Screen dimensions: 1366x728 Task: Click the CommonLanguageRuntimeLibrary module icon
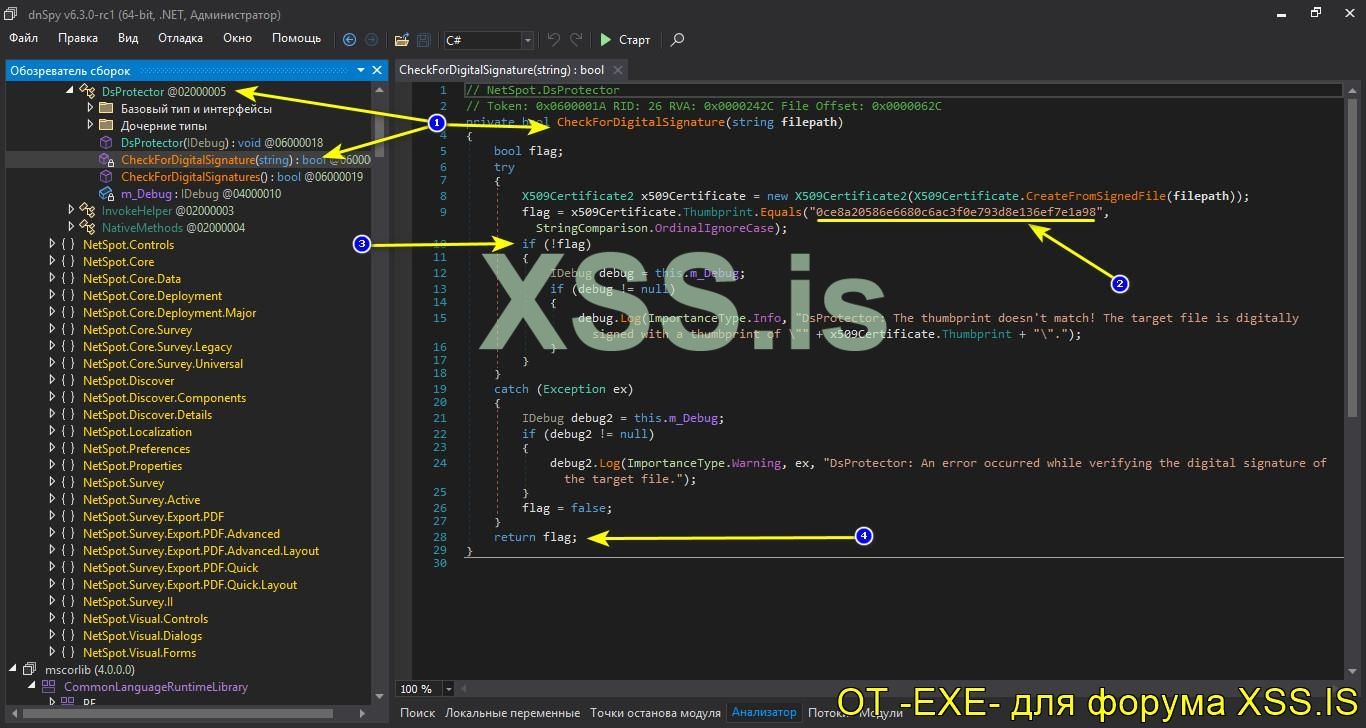[50, 687]
